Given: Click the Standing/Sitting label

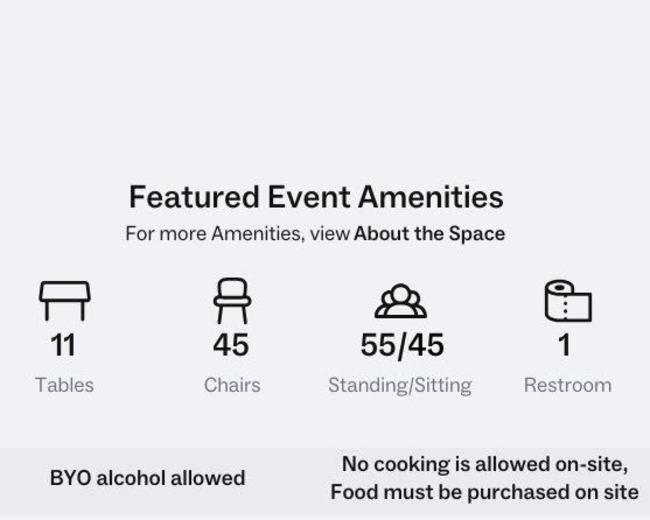Looking at the screenshot, I should (400, 386).
